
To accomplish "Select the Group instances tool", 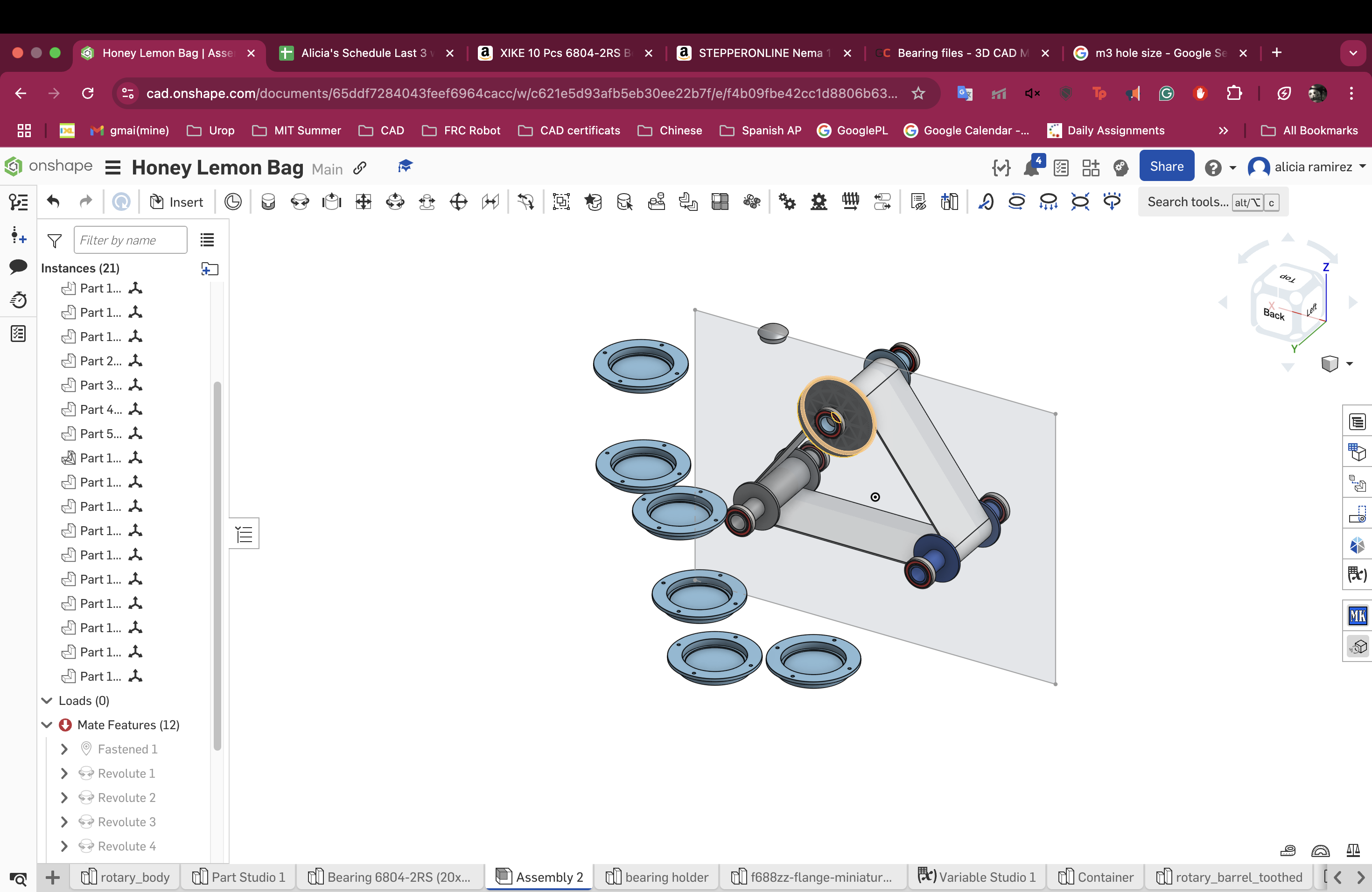I will coord(561,202).
